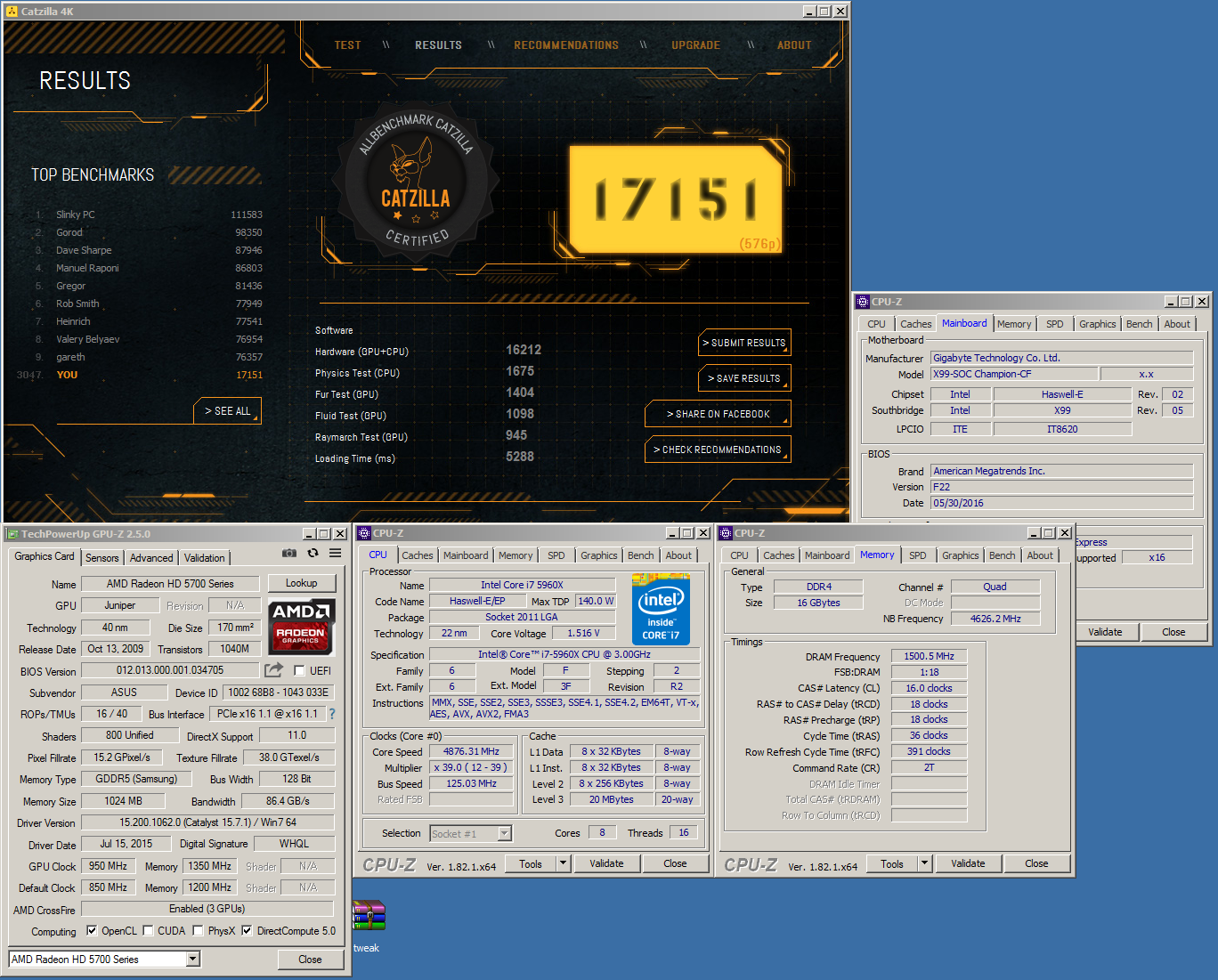Open the AMD Radeon HD 5700 Series GPU dropdown
This screenshot has width=1218, height=980.
pyautogui.click(x=193, y=959)
